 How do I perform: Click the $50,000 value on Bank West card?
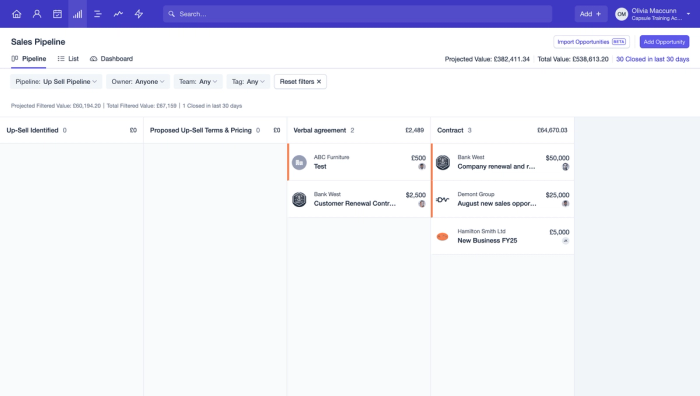(558, 158)
